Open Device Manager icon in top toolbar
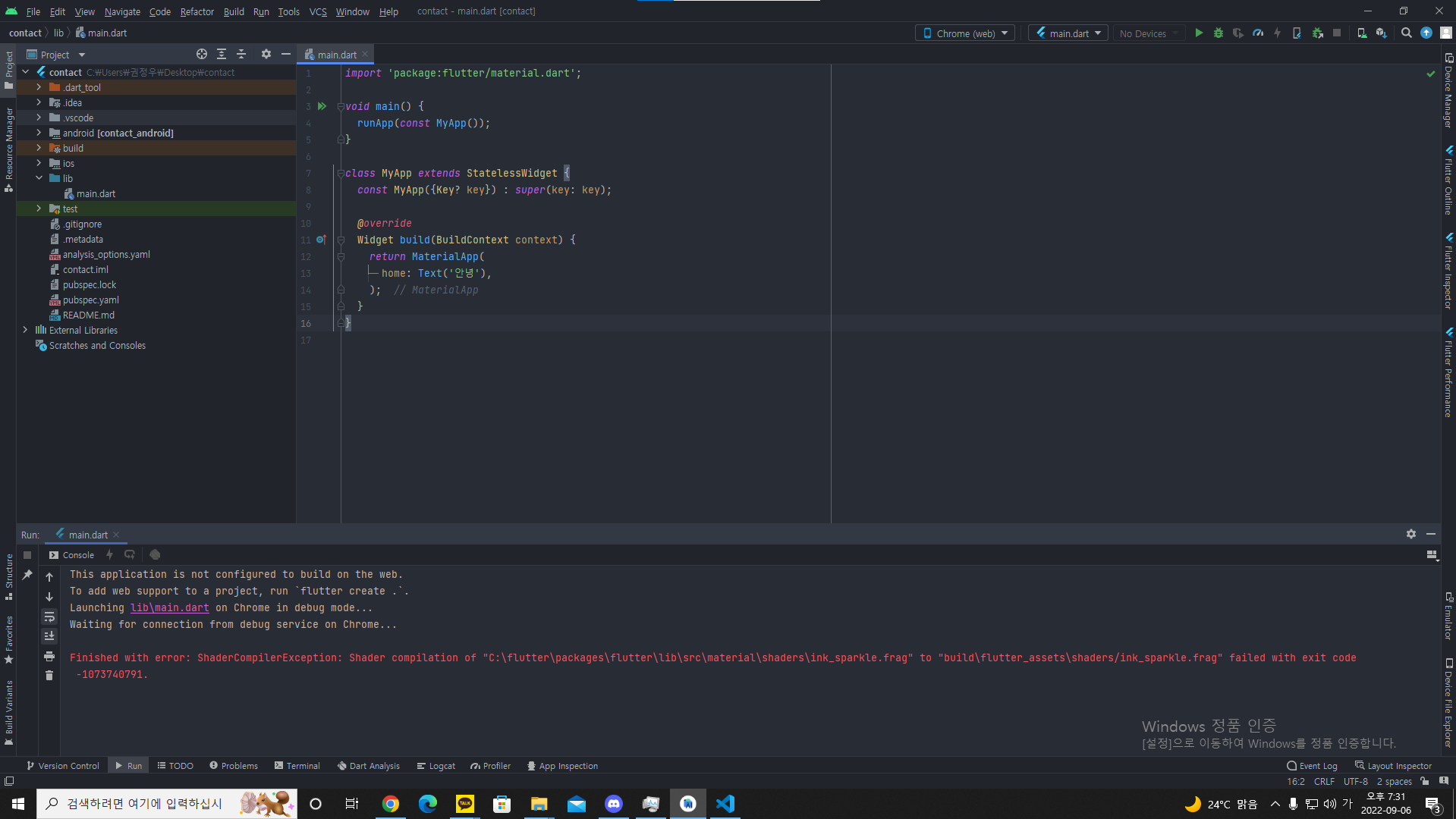This screenshot has height=819, width=1456. [x=1362, y=33]
